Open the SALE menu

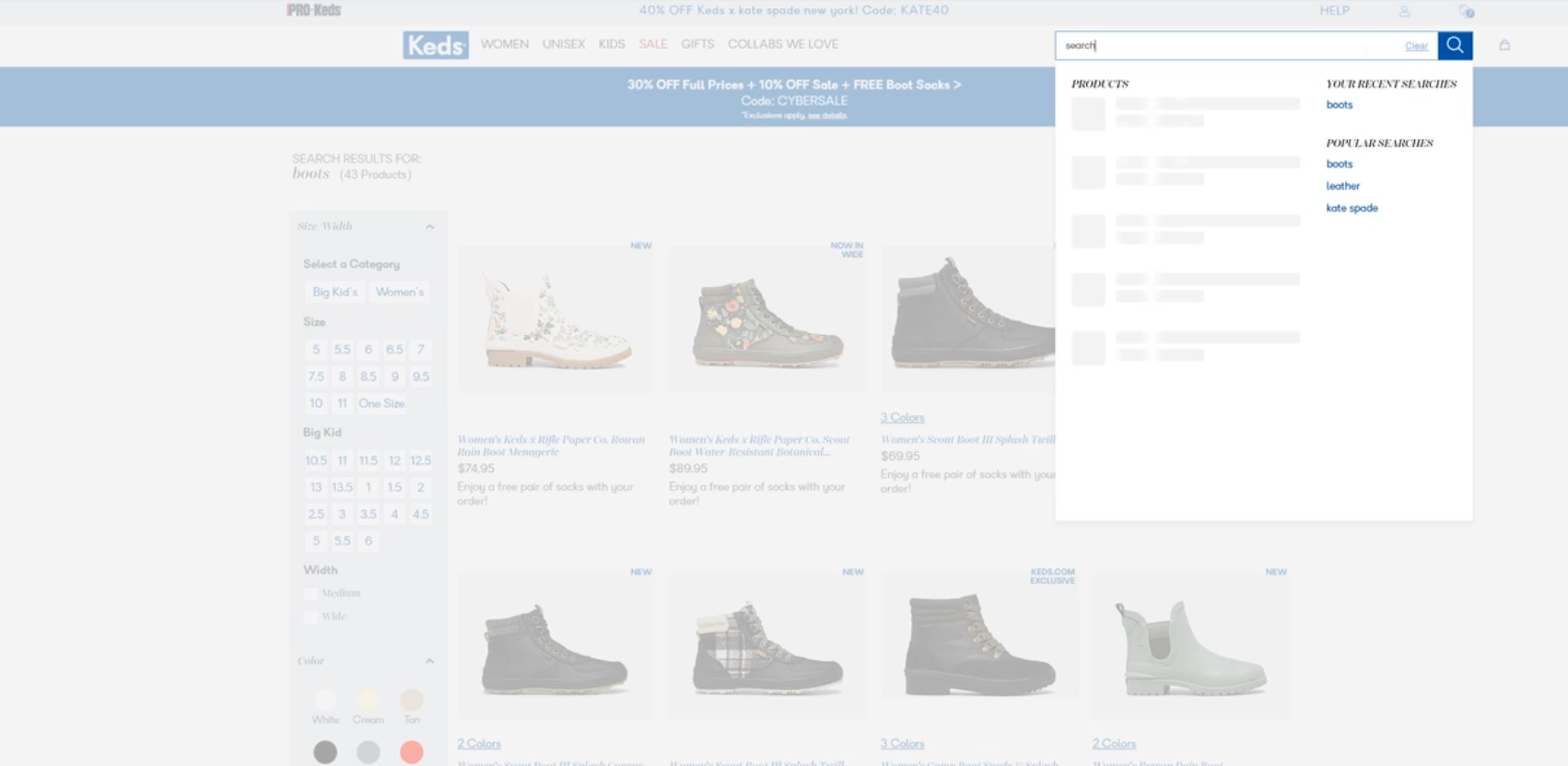[x=653, y=44]
